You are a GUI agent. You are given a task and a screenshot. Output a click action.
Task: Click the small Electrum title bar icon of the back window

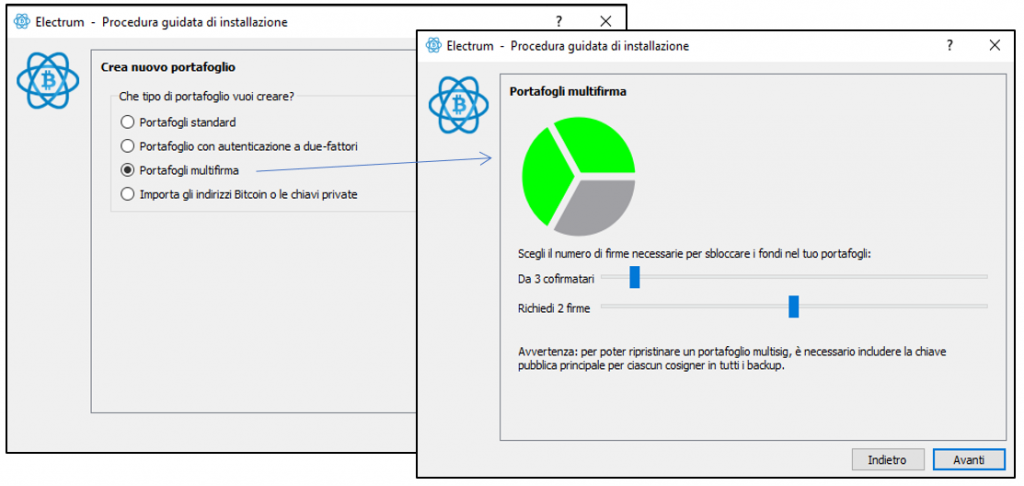pyautogui.click(x=22, y=22)
